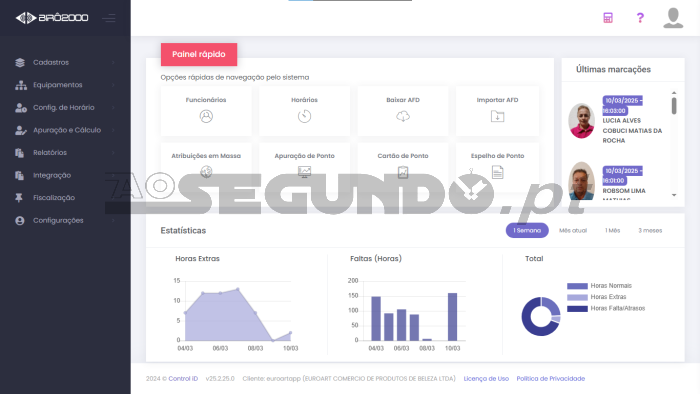Screen dimensions: 700x394
Task: Collapse sidebar with the hamburger menu icon
Action: point(108,18)
